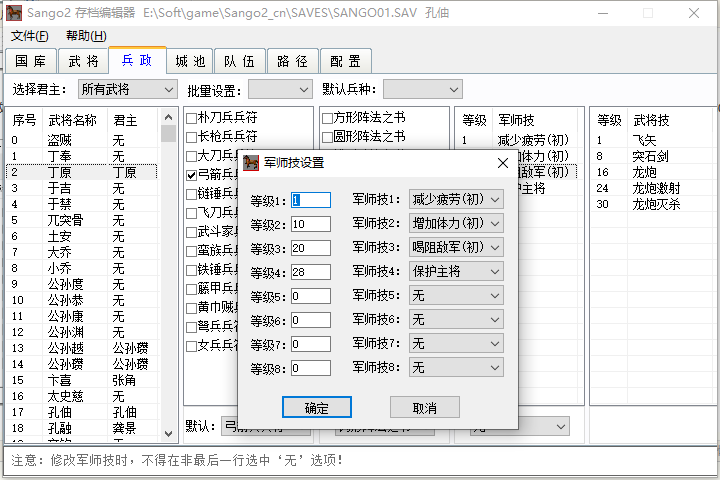The height and width of the screenshot is (480, 720).
Task: Select the 龙炮激射 skill row
Action: 652,188
